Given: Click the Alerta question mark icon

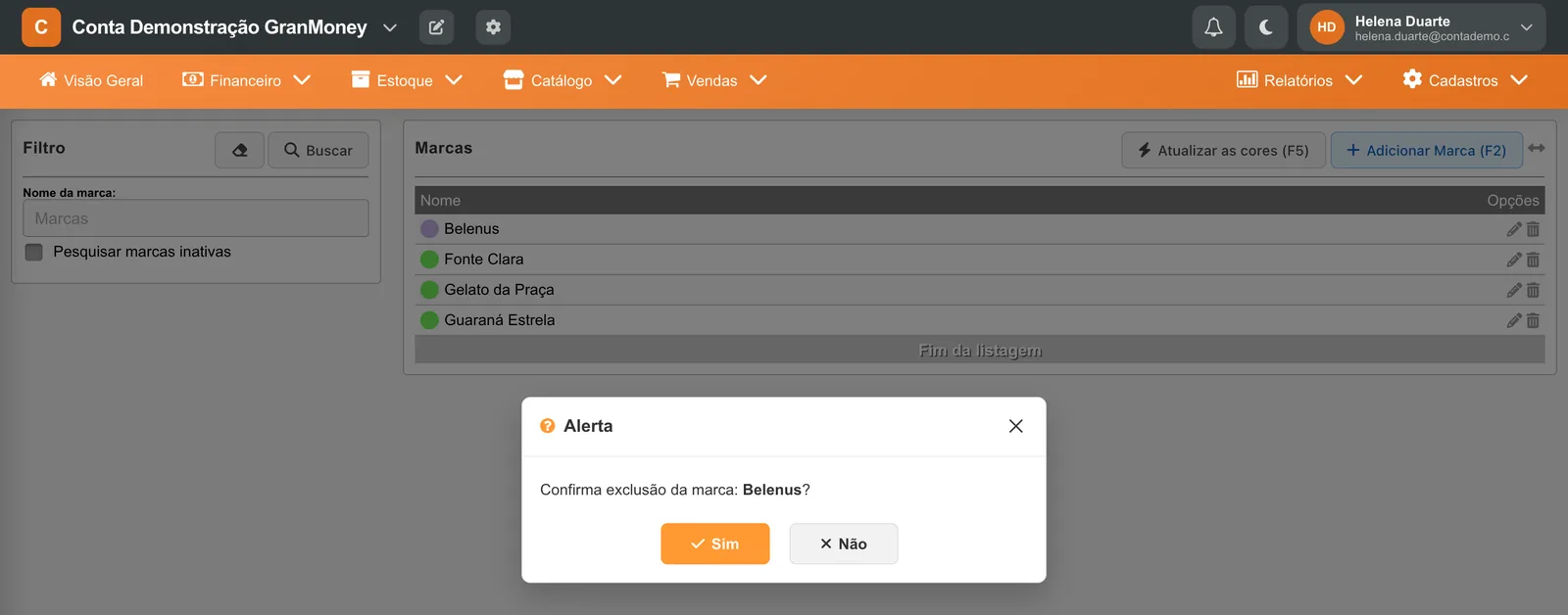Looking at the screenshot, I should (548, 426).
